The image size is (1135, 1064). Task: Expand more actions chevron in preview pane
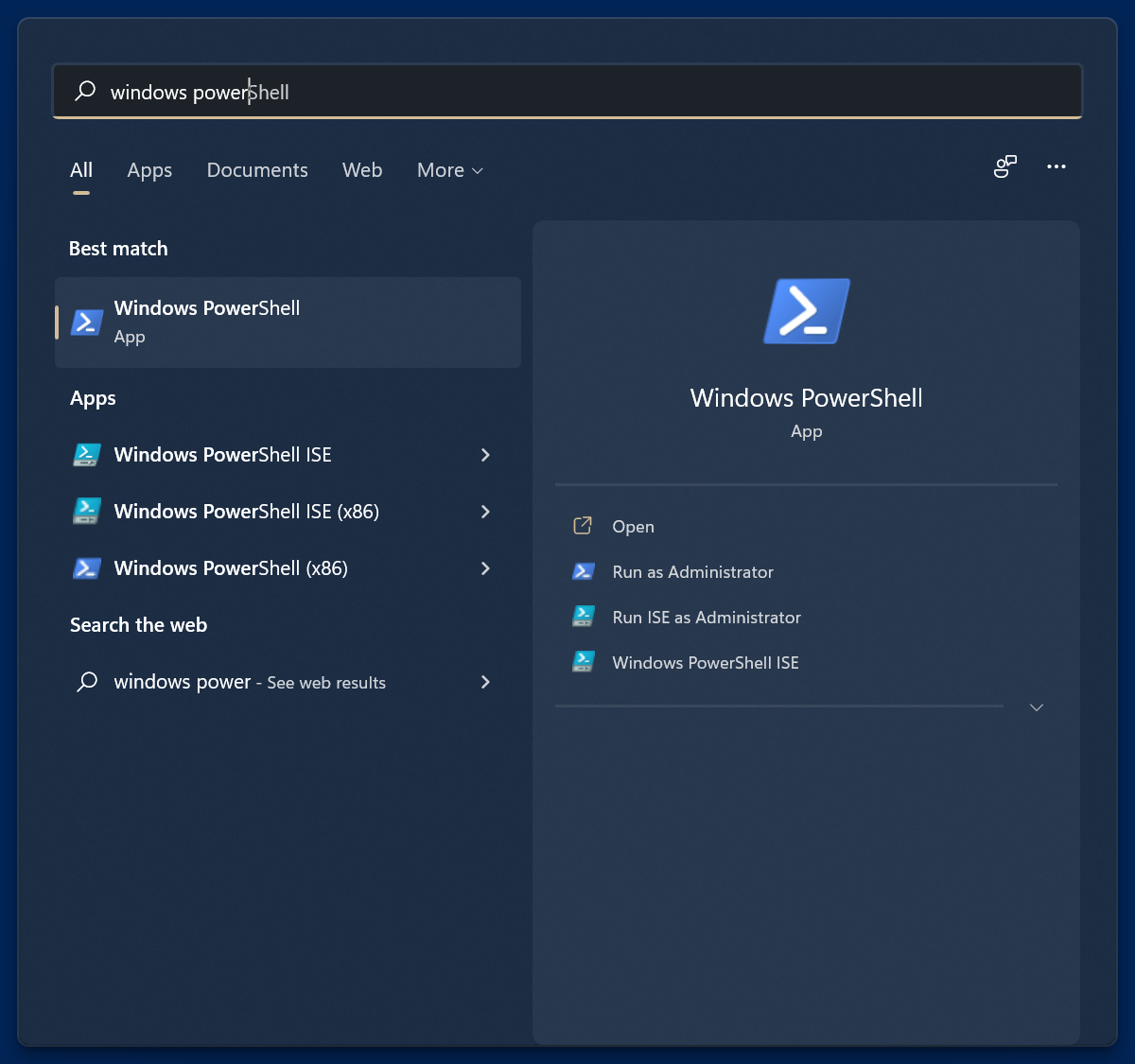(1037, 707)
